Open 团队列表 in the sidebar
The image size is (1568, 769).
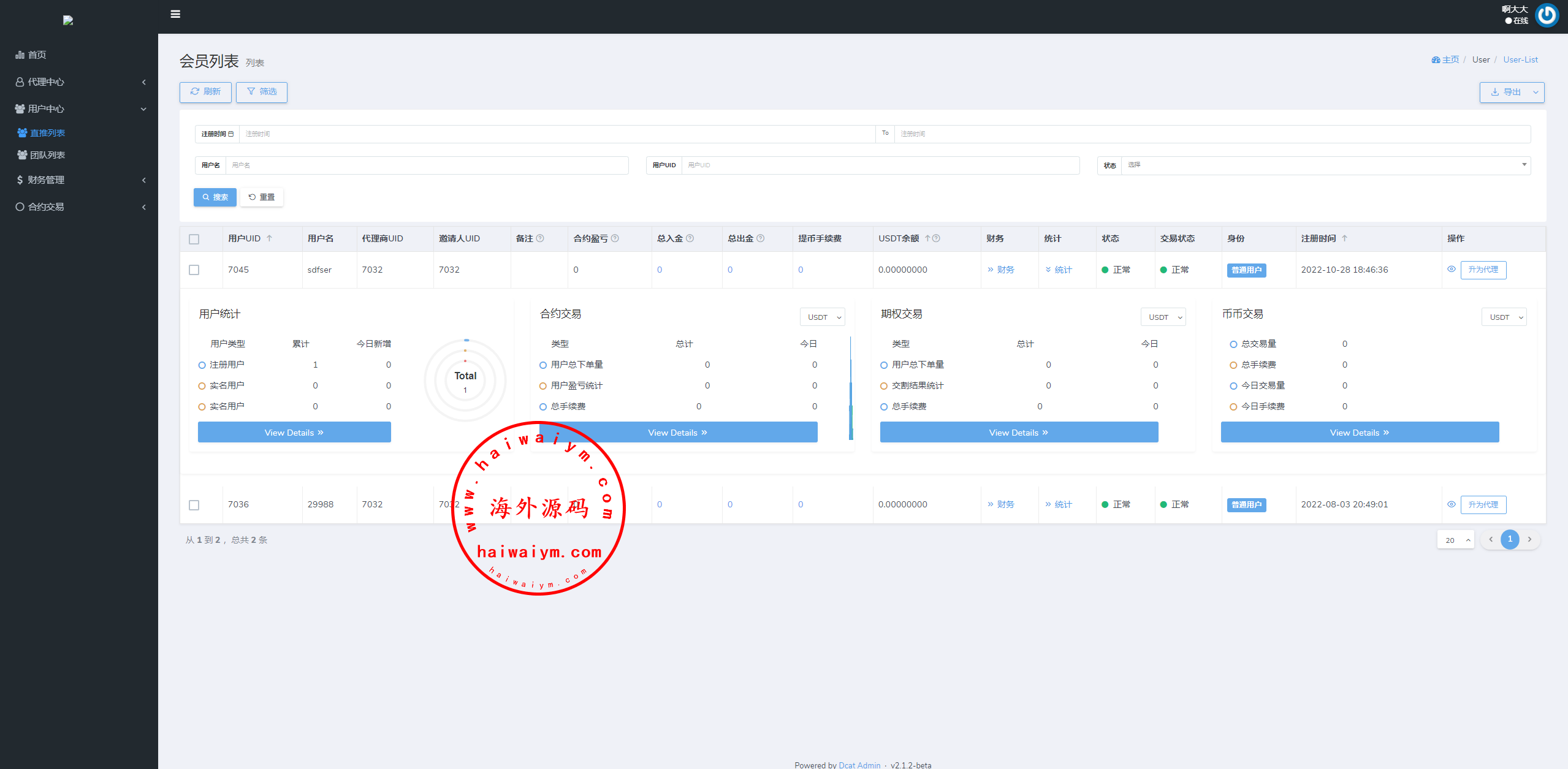(x=47, y=155)
